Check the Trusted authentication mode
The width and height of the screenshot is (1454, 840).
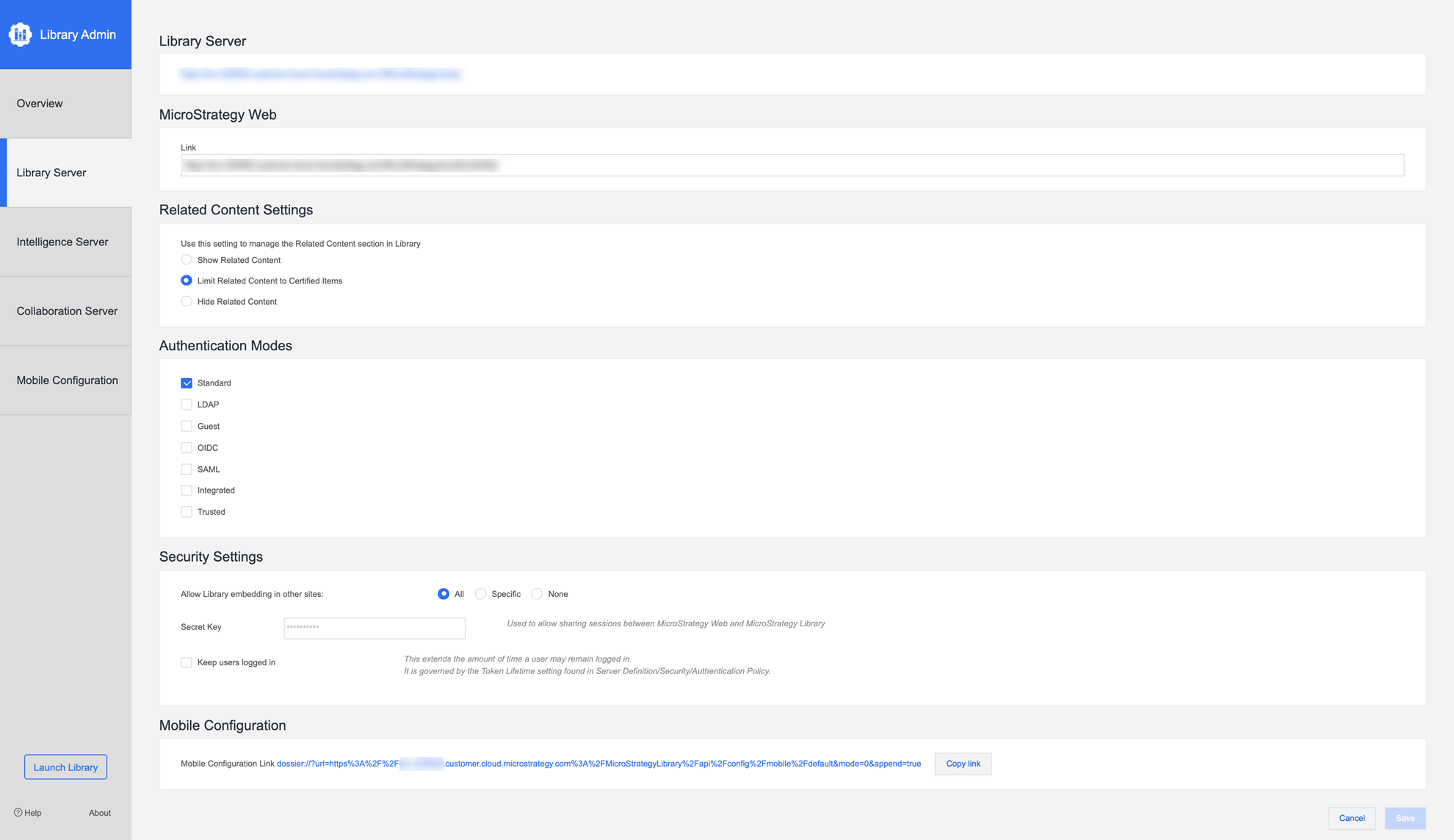point(187,512)
